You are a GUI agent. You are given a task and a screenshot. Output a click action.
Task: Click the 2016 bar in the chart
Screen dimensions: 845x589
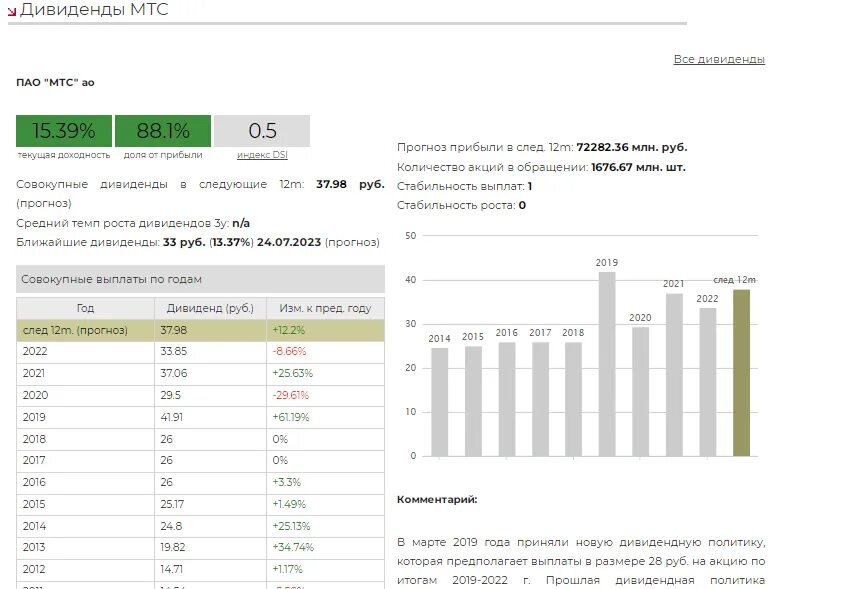coord(507,399)
